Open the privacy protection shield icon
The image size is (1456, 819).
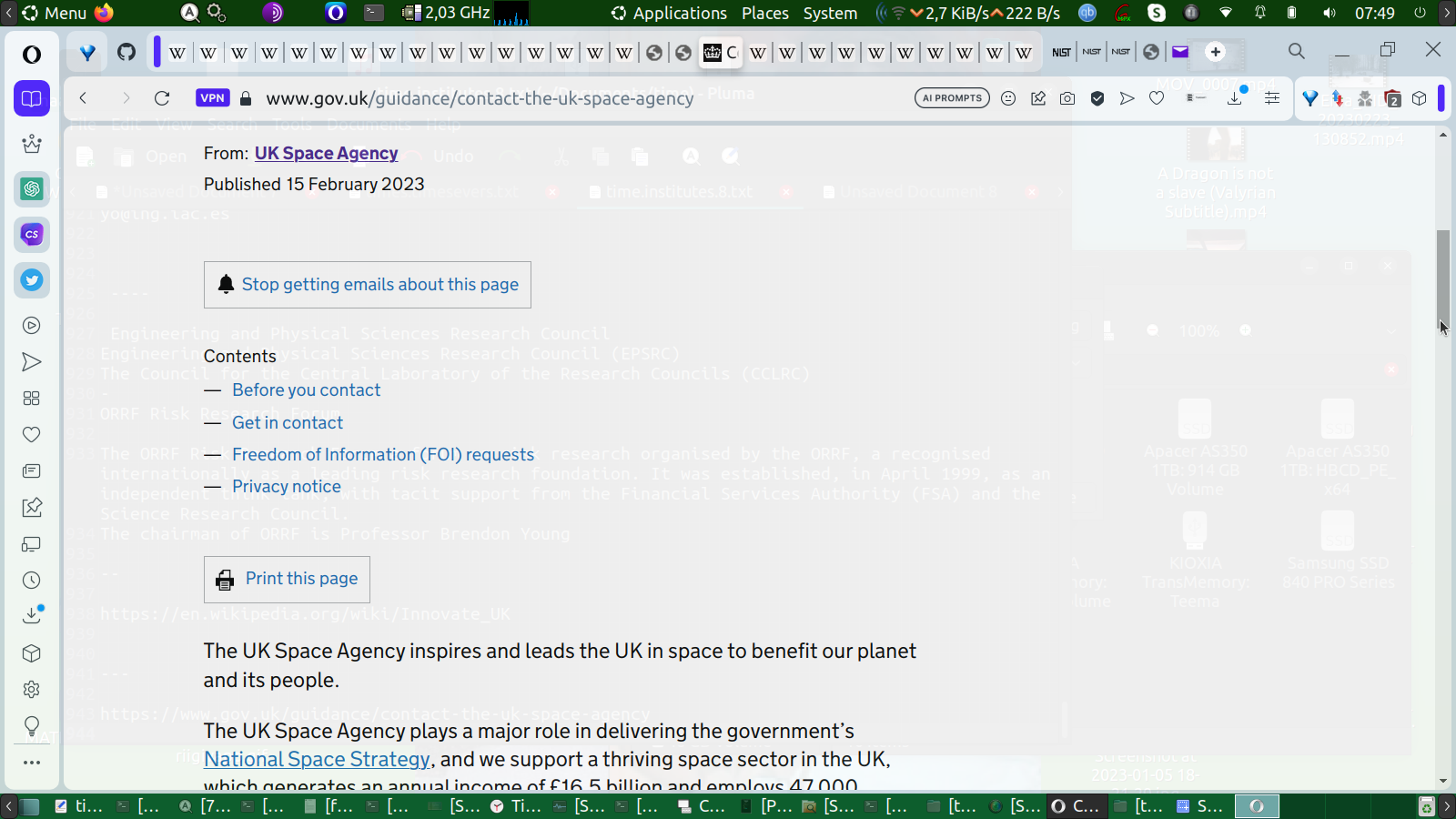[x=1097, y=98]
